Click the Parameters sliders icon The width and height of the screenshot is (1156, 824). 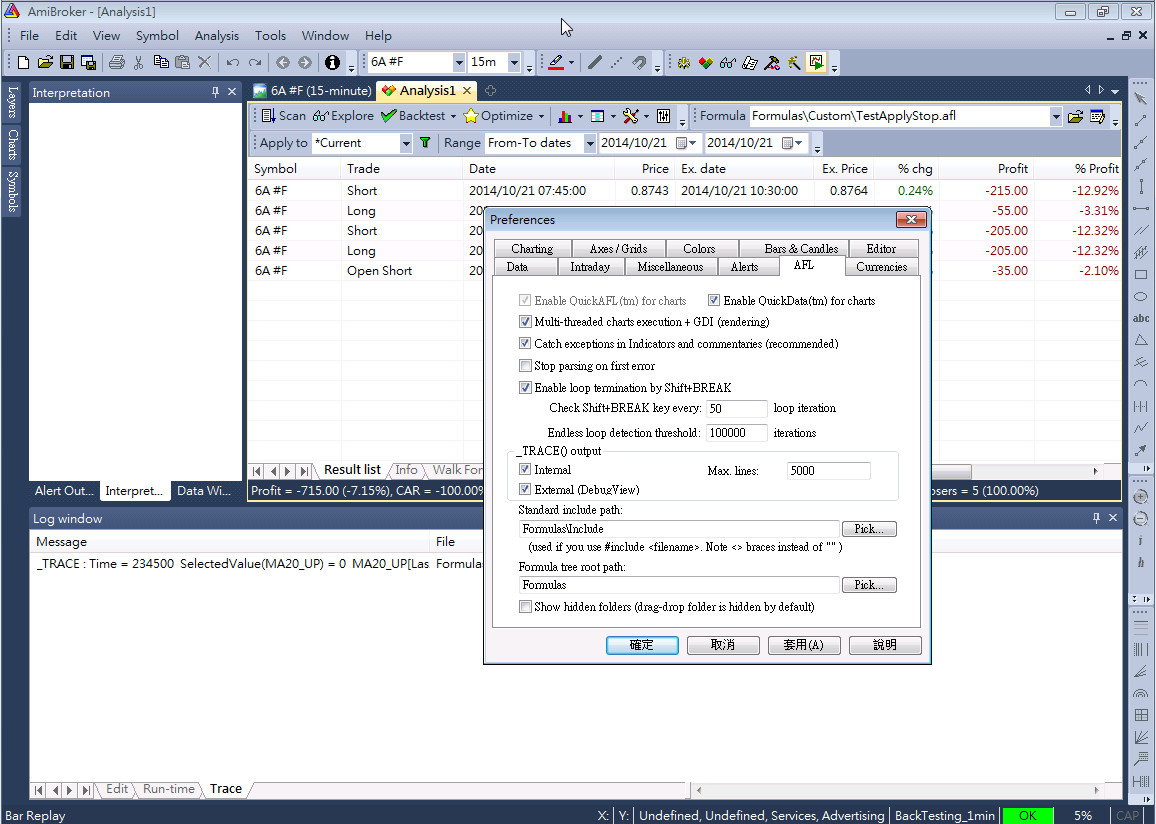pos(664,116)
